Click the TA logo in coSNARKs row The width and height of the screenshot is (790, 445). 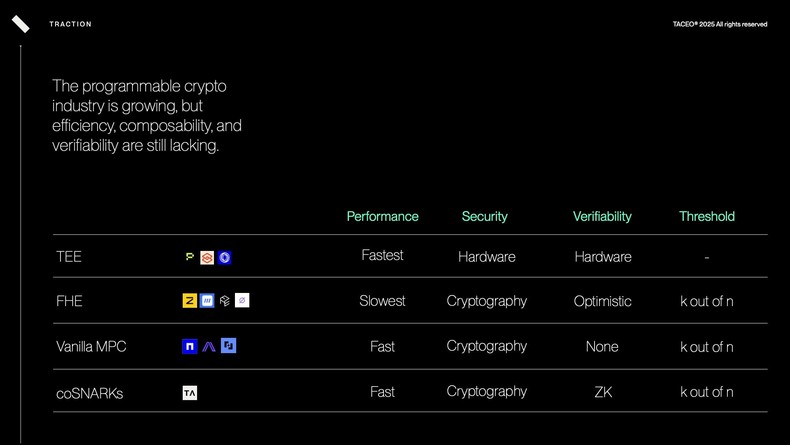point(190,393)
